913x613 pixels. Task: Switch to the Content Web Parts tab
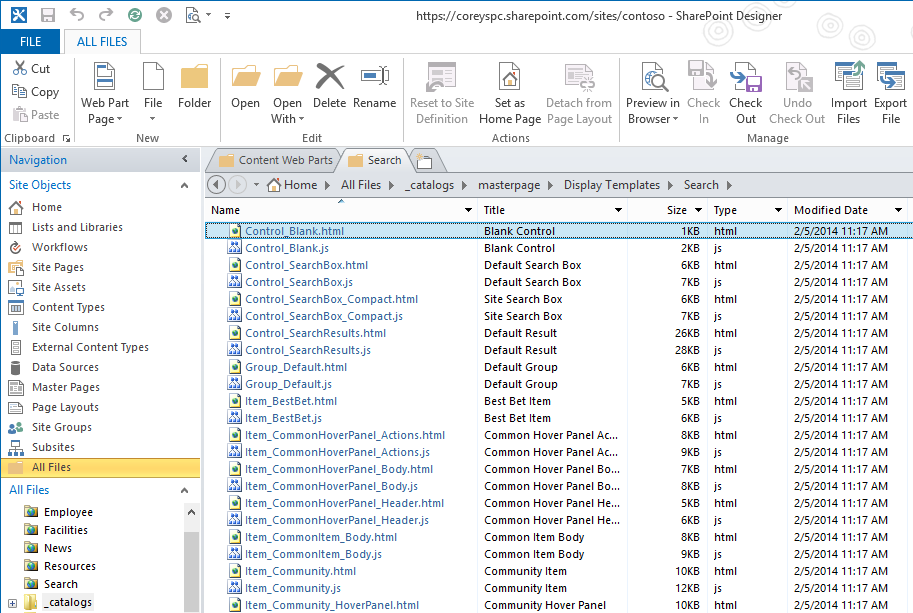tap(277, 160)
